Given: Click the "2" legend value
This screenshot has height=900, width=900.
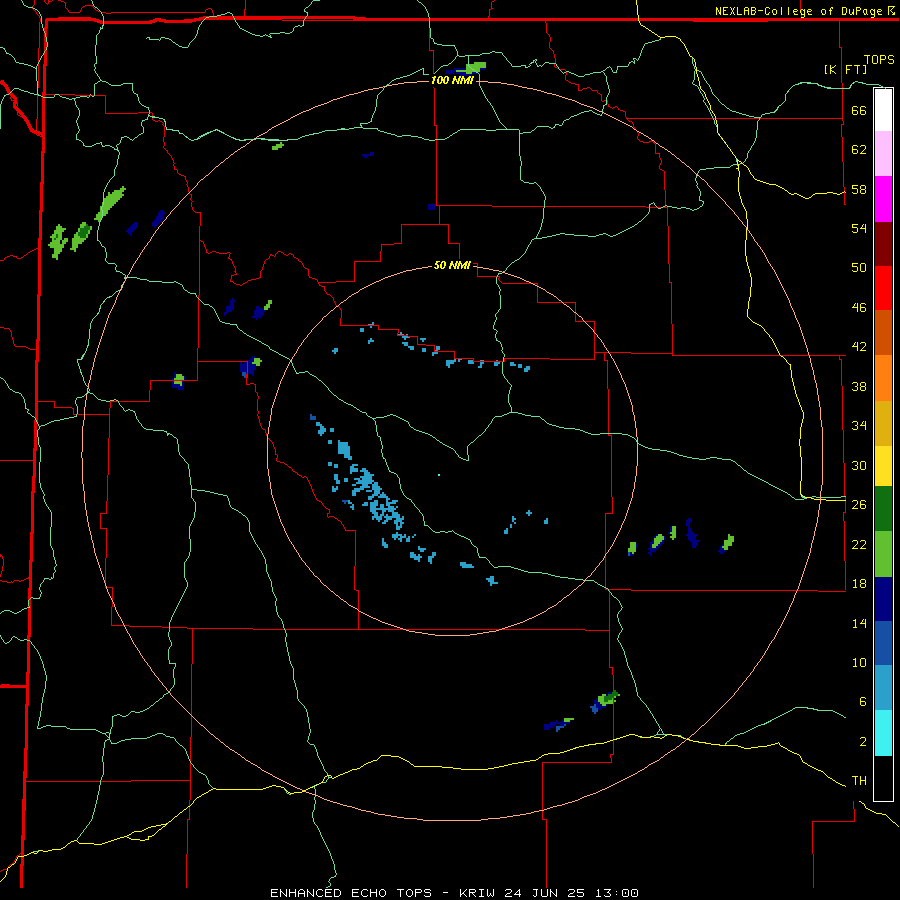Looking at the screenshot, I should pyautogui.click(x=862, y=742).
